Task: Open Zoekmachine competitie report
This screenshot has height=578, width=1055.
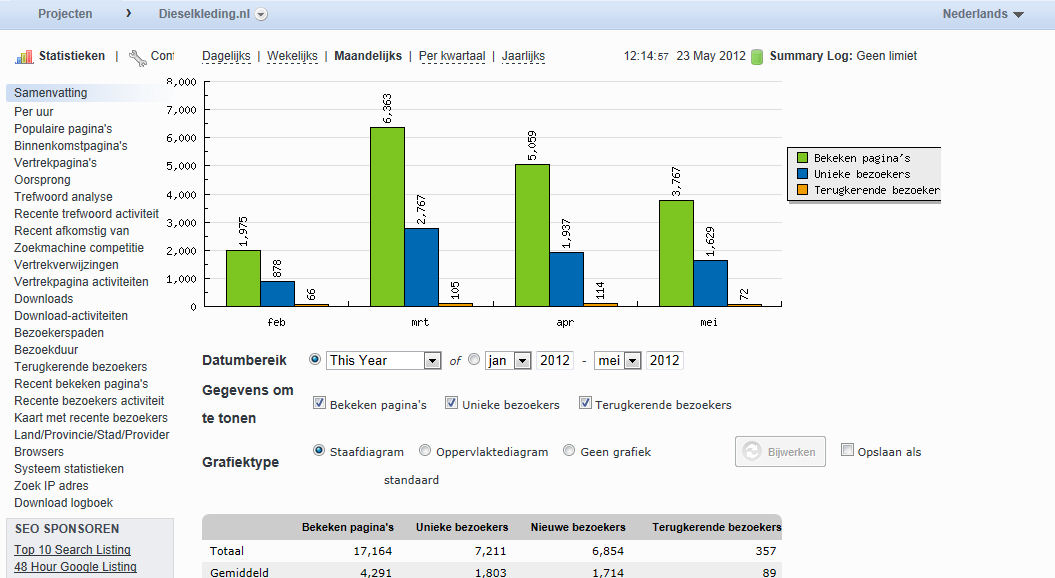Action: point(79,248)
